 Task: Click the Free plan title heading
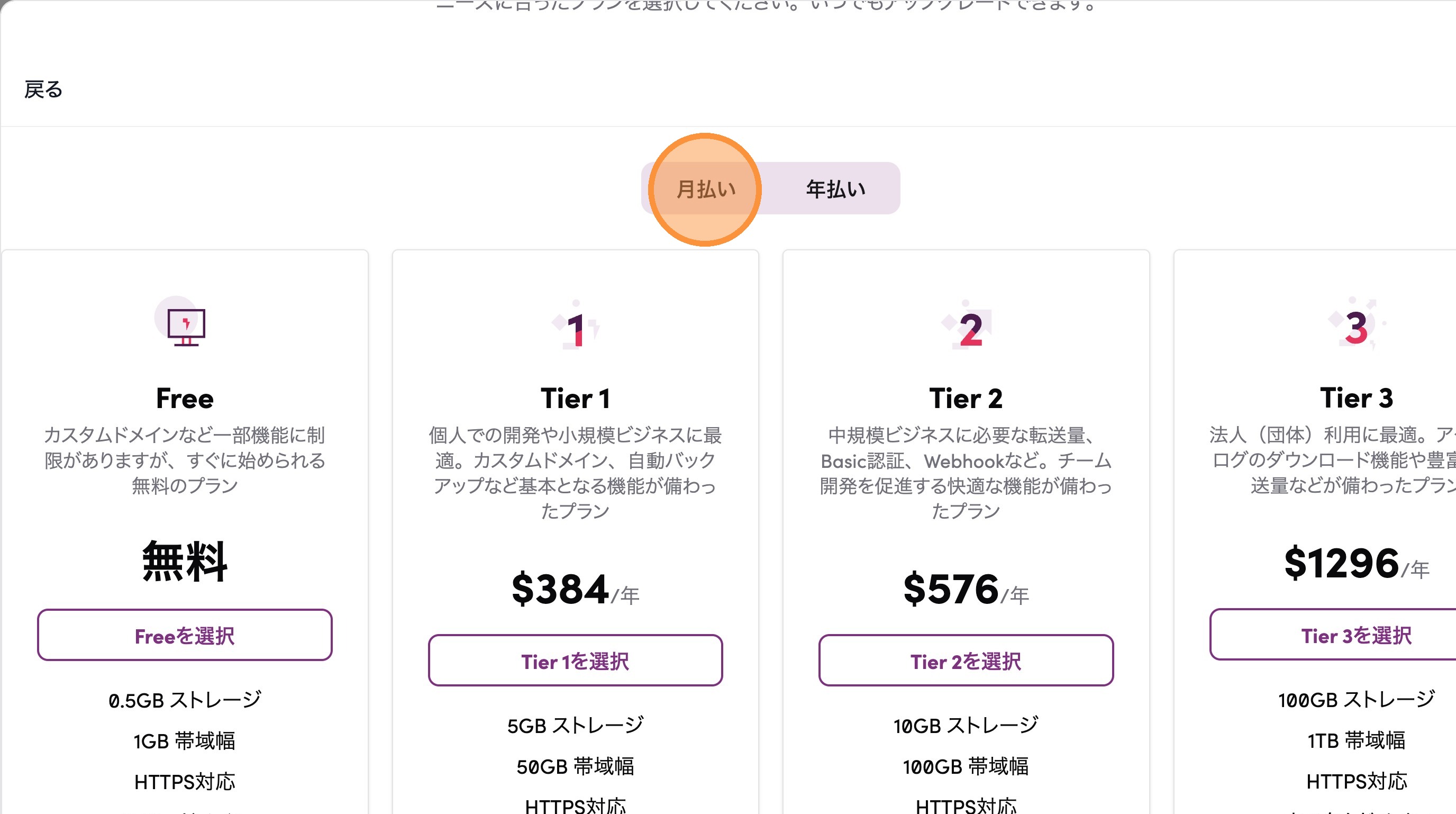[185, 399]
